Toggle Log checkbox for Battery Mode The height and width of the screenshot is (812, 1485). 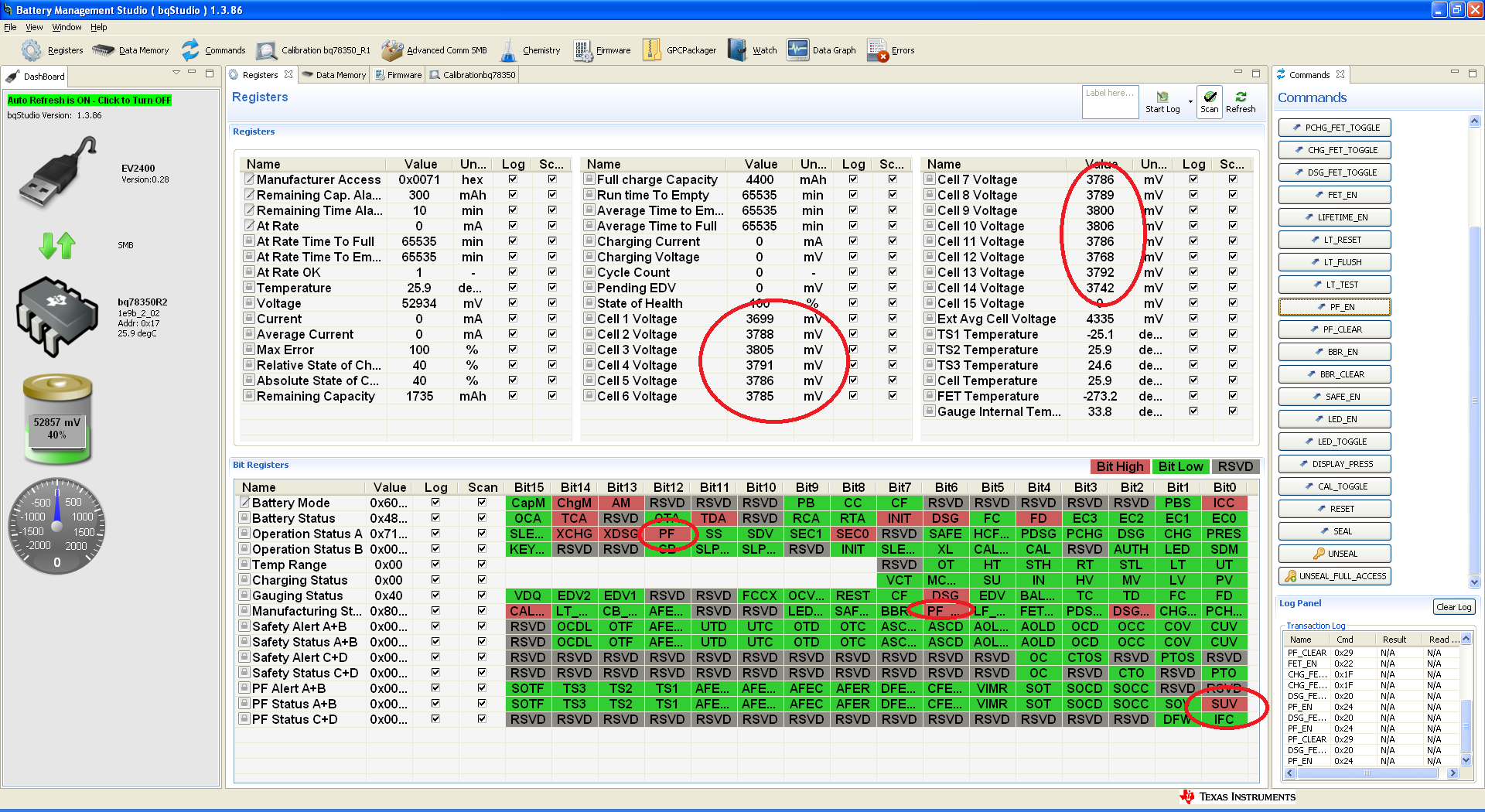click(435, 502)
